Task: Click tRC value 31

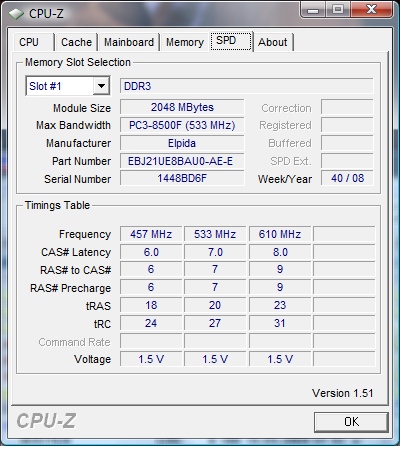Action: (280, 323)
